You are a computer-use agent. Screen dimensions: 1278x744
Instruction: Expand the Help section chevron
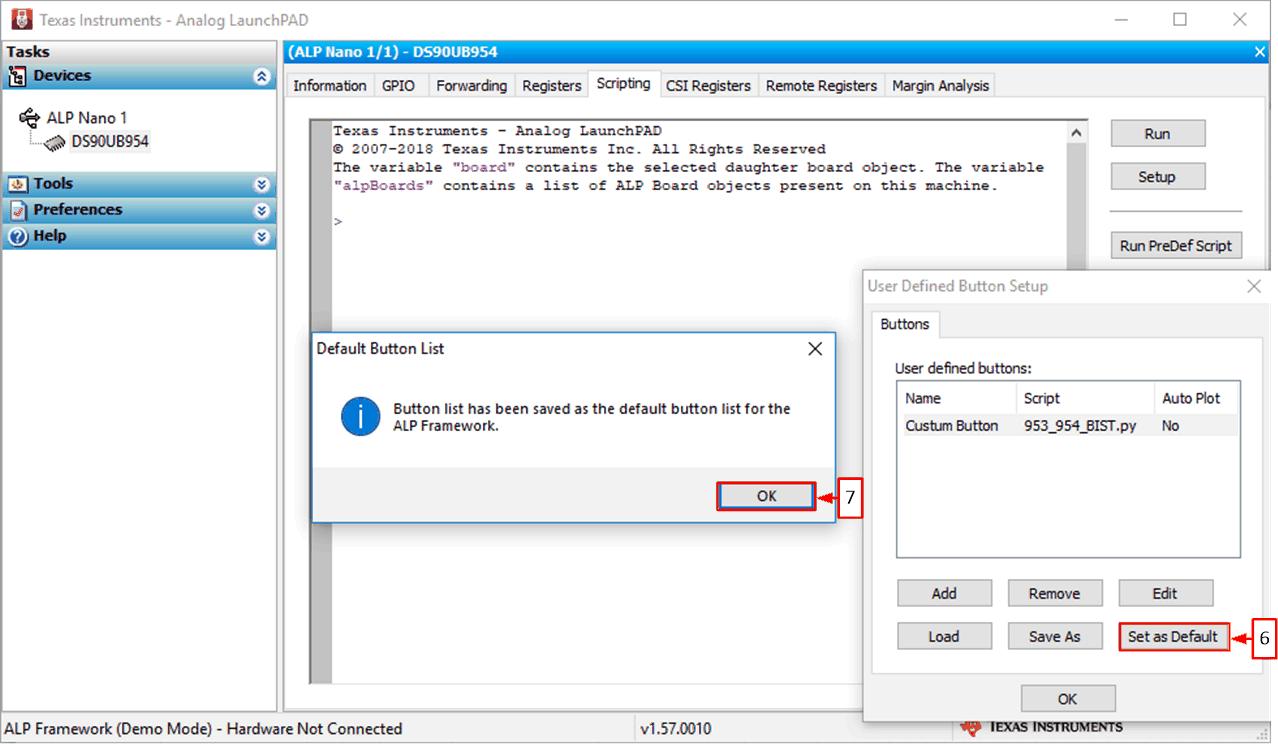(262, 237)
